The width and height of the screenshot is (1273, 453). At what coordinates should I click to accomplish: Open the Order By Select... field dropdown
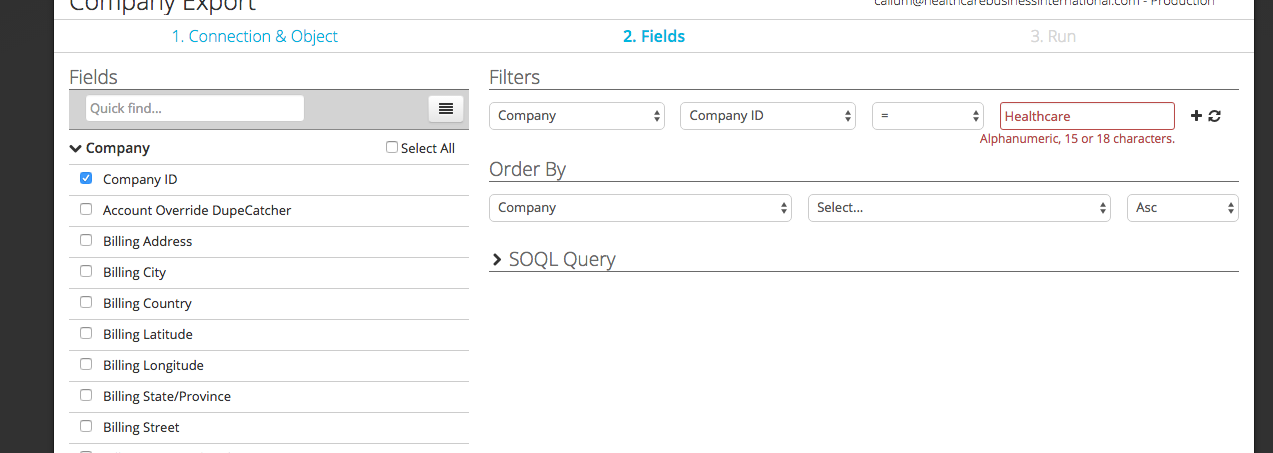(959, 208)
